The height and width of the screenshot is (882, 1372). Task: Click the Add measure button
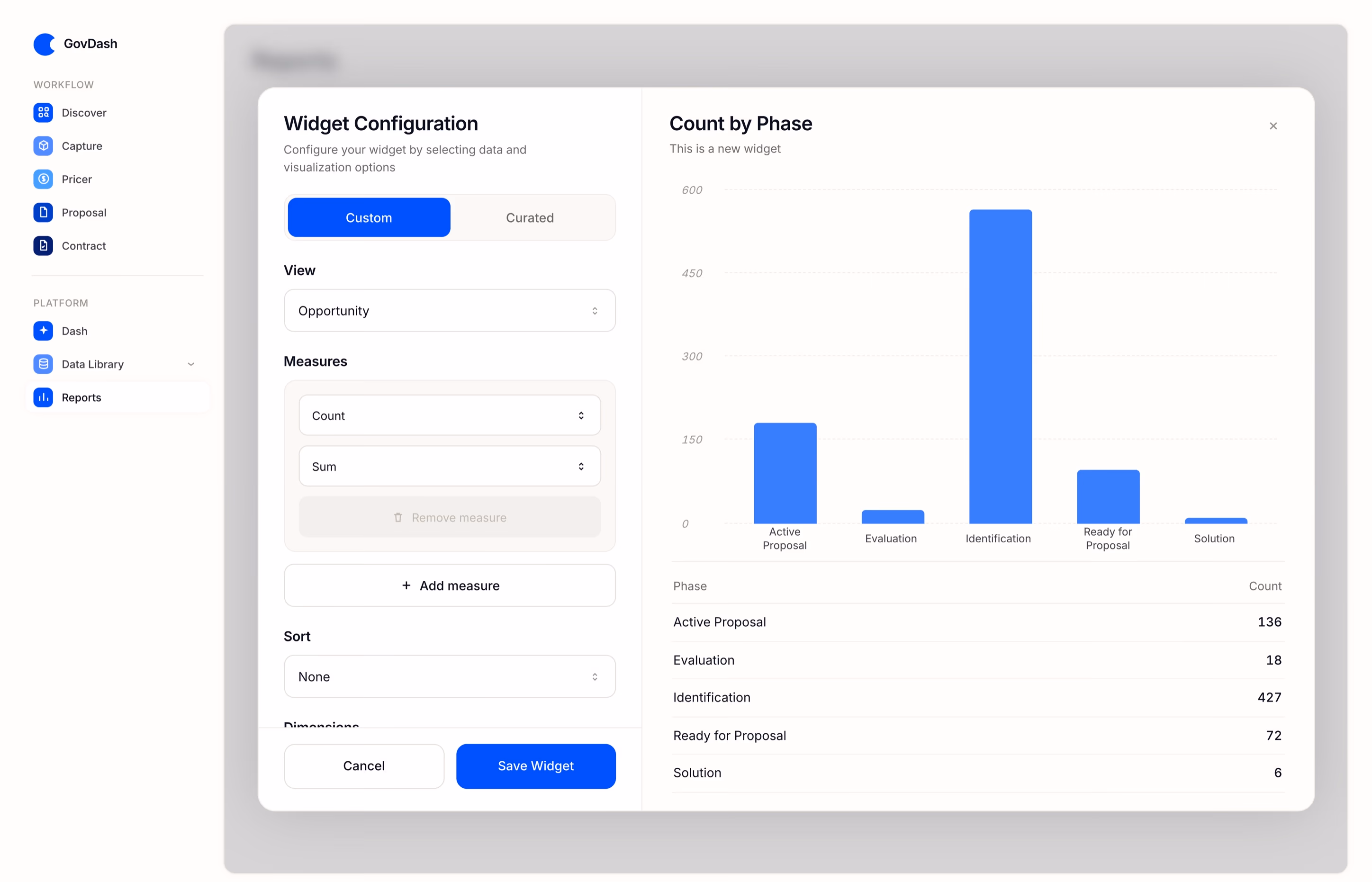coord(450,586)
